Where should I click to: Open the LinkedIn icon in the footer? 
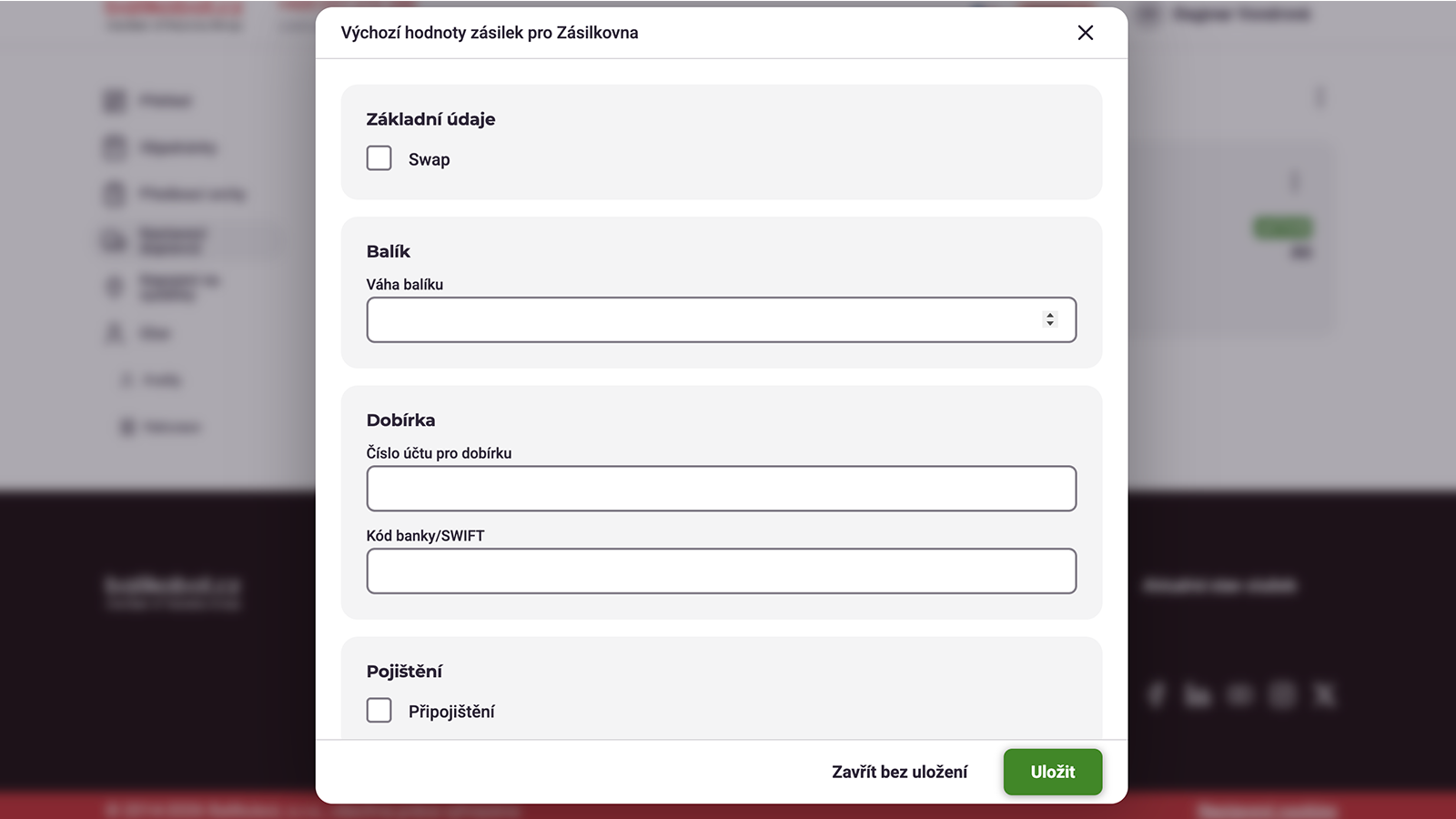click(1198, 695)
